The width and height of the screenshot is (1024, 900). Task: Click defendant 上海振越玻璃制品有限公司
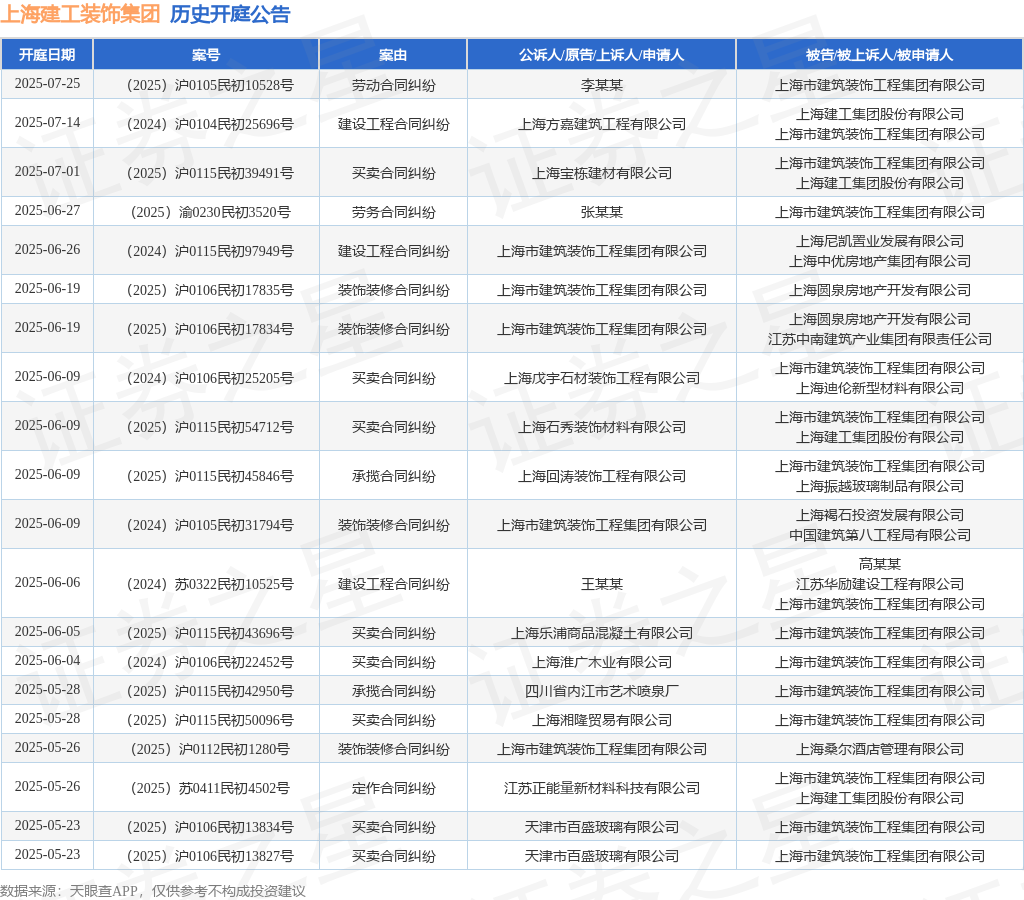(x=880, y=486)
